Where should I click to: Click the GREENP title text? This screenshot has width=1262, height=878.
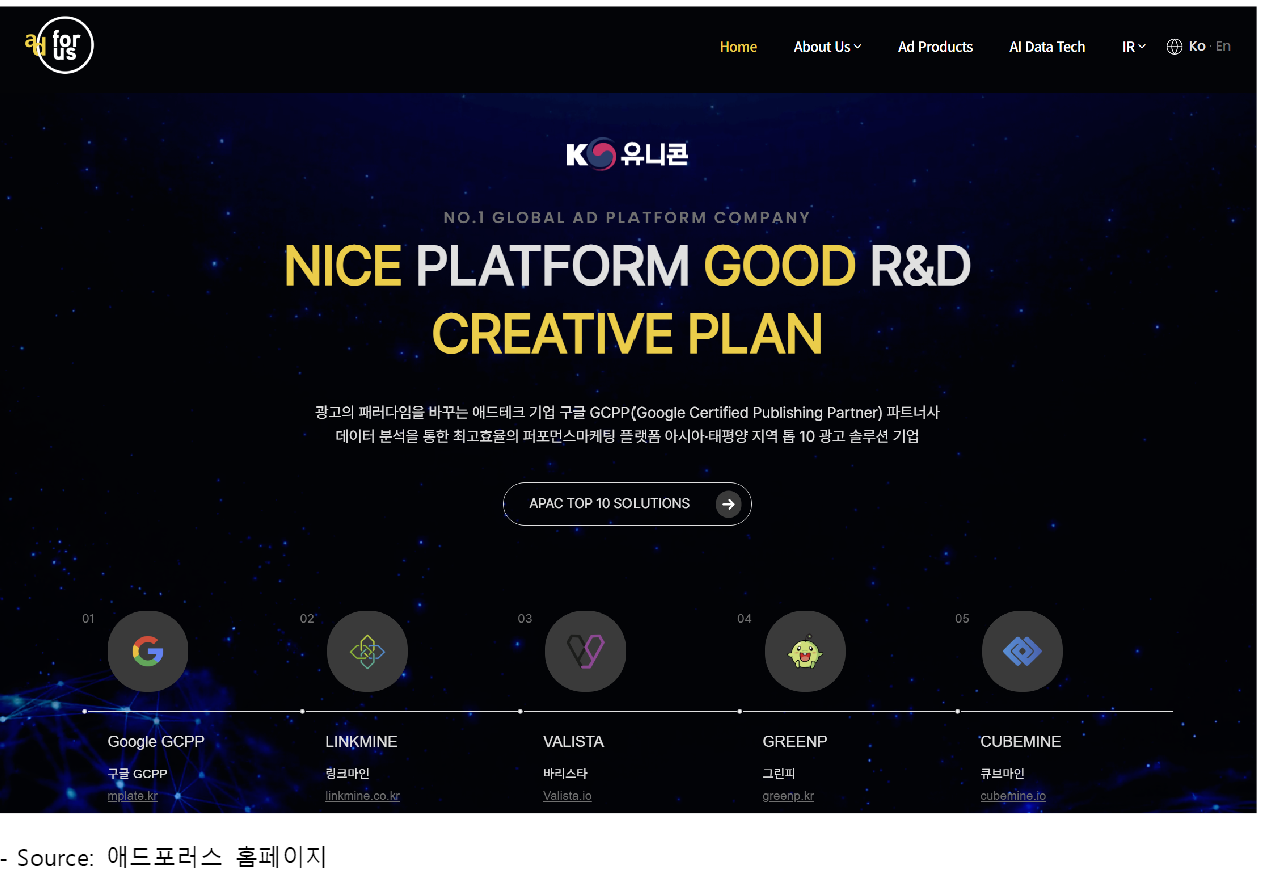[x=795, y=742]
